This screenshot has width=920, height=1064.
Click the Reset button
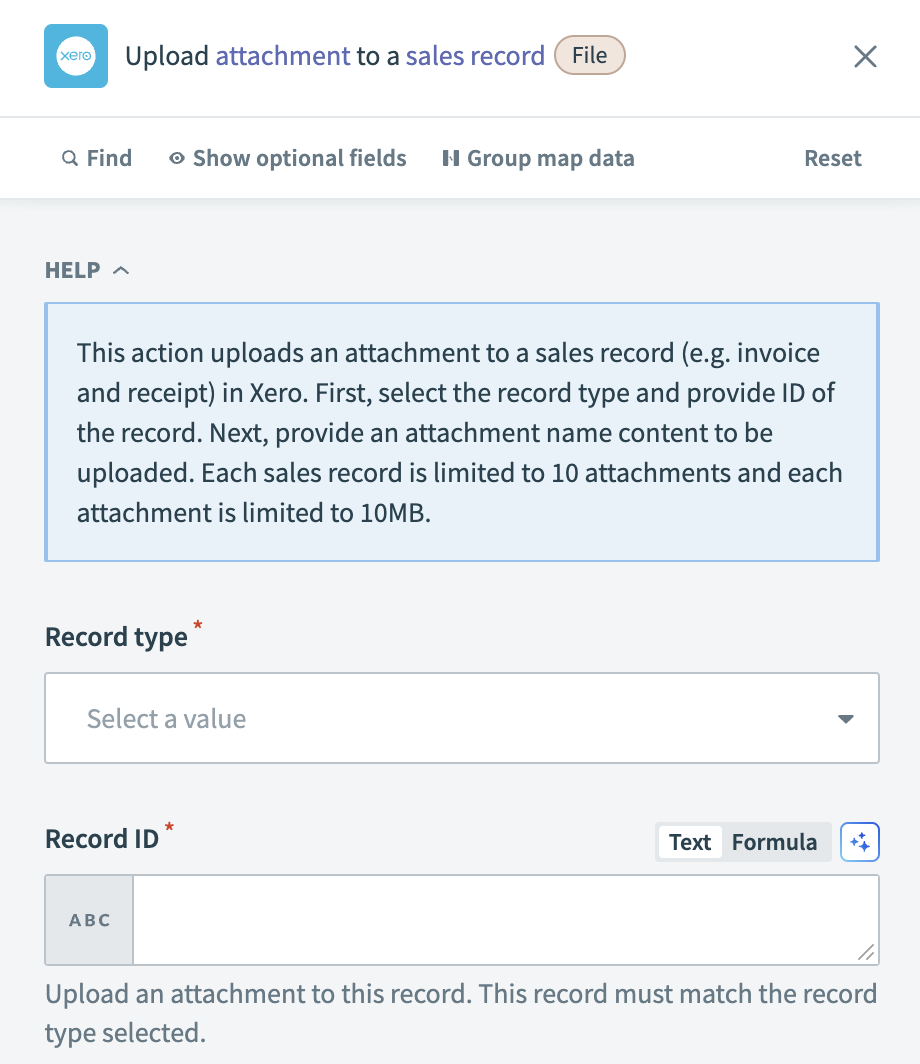click(x=832, y=158)
